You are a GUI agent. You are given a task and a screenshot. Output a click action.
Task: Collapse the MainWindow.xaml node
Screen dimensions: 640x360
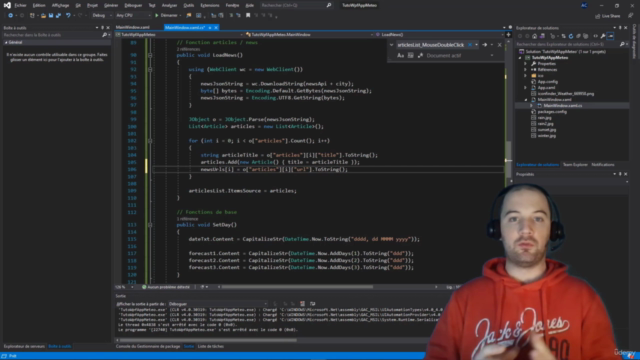click(526, 100)
